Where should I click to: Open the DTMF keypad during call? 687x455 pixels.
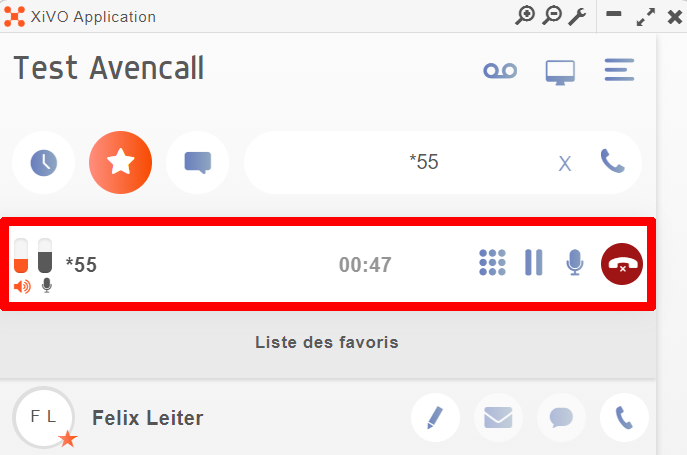tap(492, 263)
